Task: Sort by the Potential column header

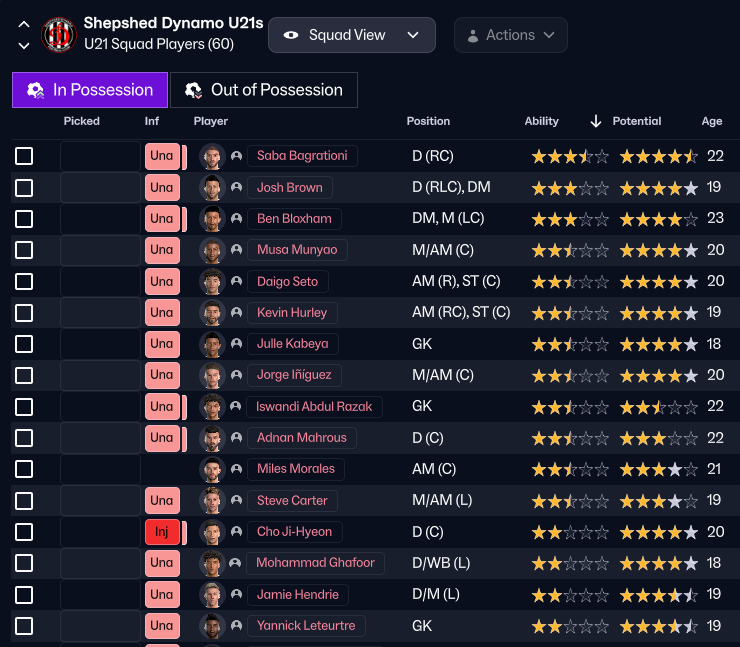Action: click(637, 121)
